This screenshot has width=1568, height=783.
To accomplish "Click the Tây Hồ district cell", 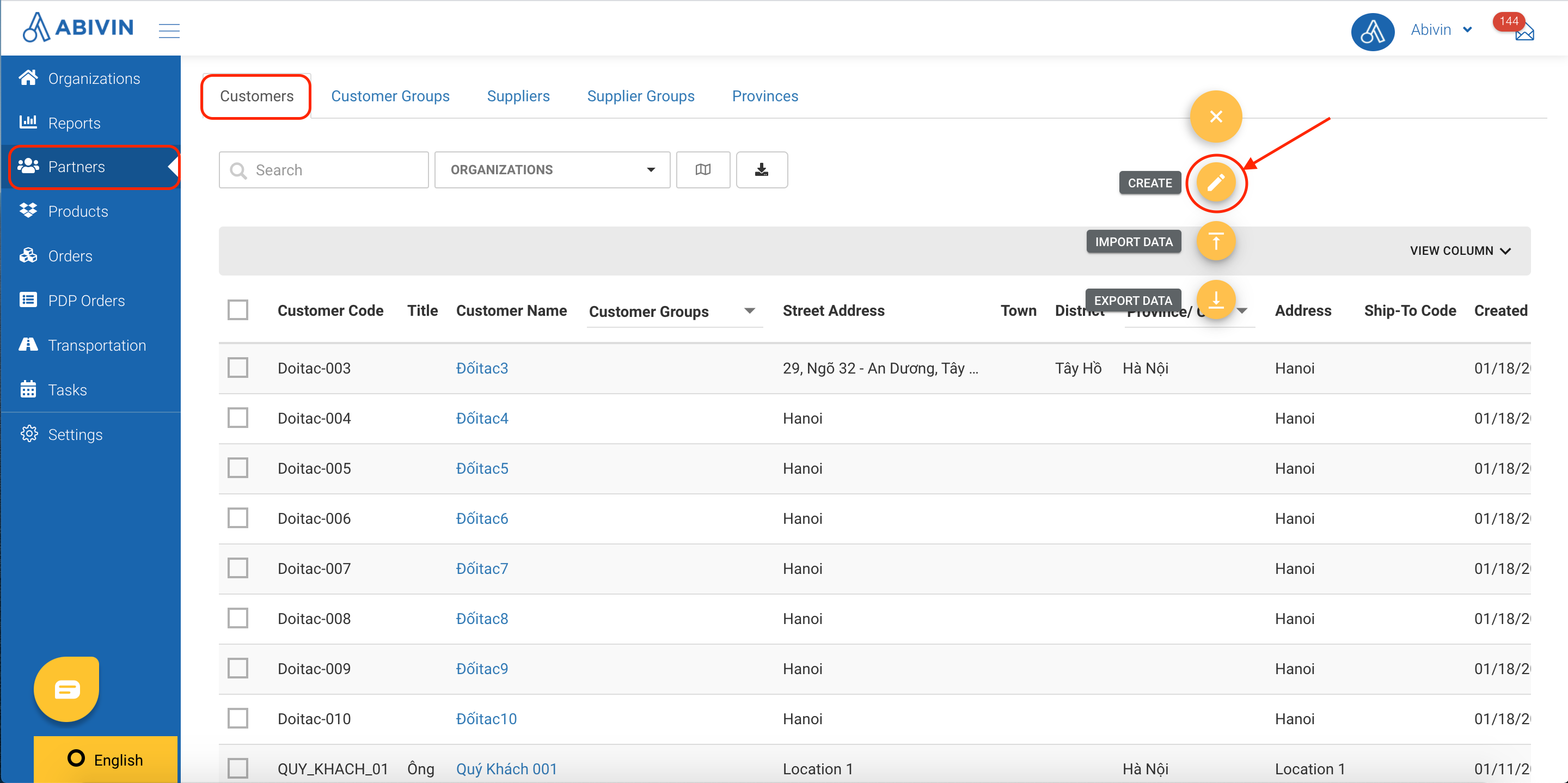I will [1078, 368].
